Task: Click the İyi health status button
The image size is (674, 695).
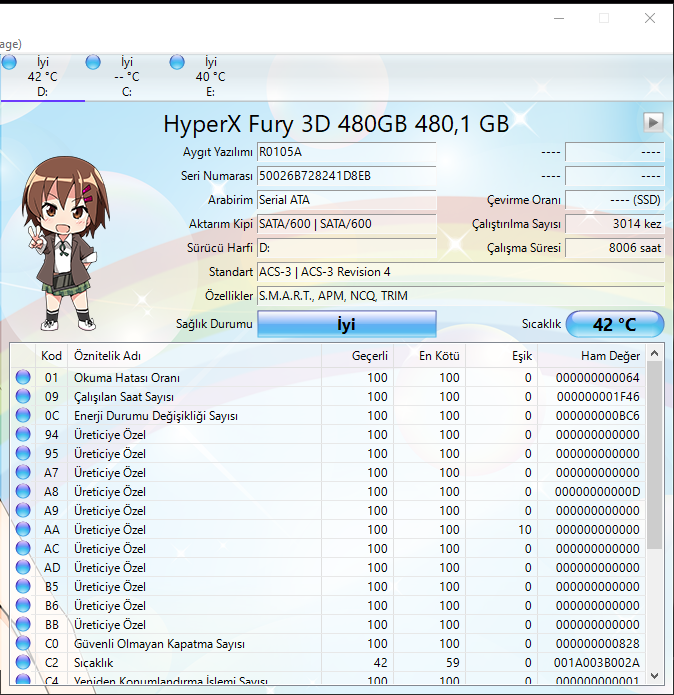Action: [347, 325]
